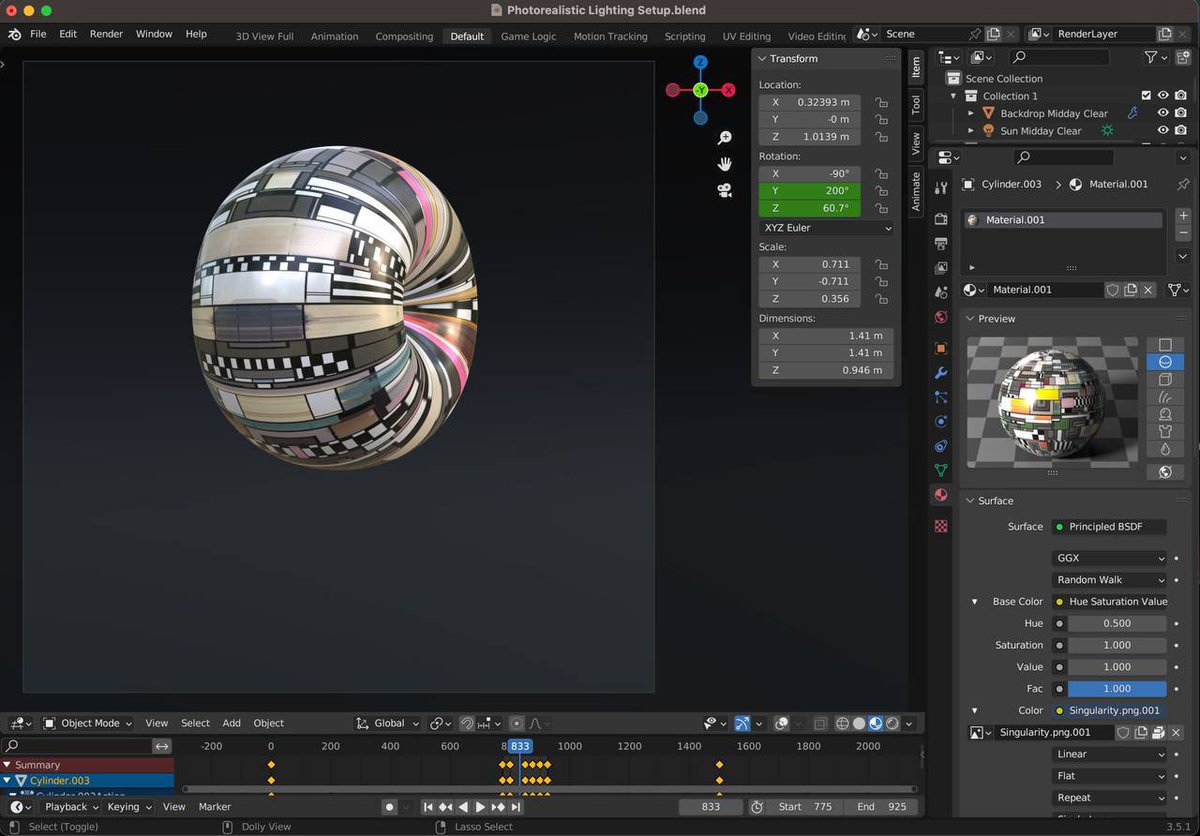Image resolution: width=1200 pixels, height=836 pixels.
Task: Pin the properties editor context
Action: pyautogui.click(x=1184, y=184)
